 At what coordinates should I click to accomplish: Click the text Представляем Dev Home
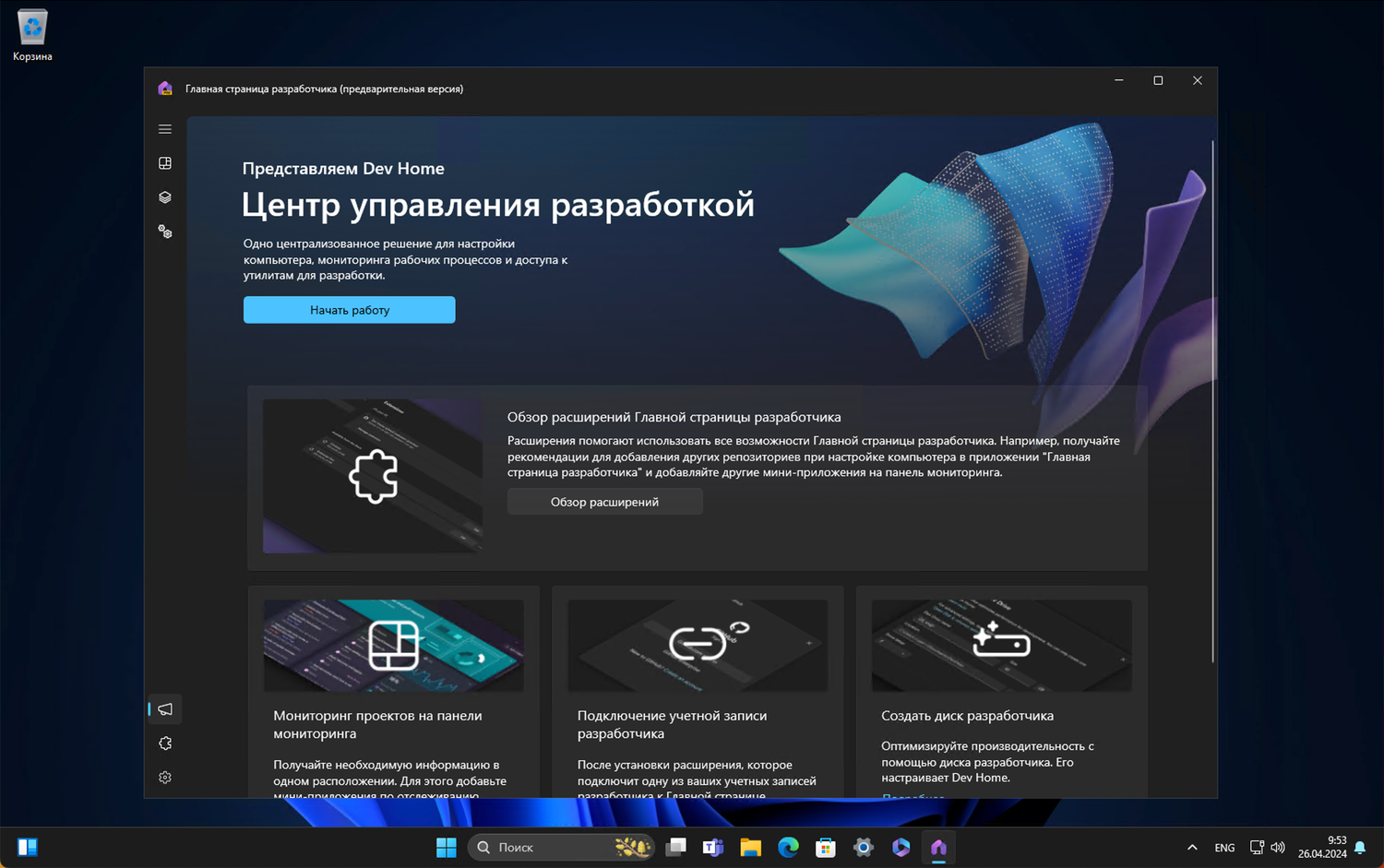343,169
